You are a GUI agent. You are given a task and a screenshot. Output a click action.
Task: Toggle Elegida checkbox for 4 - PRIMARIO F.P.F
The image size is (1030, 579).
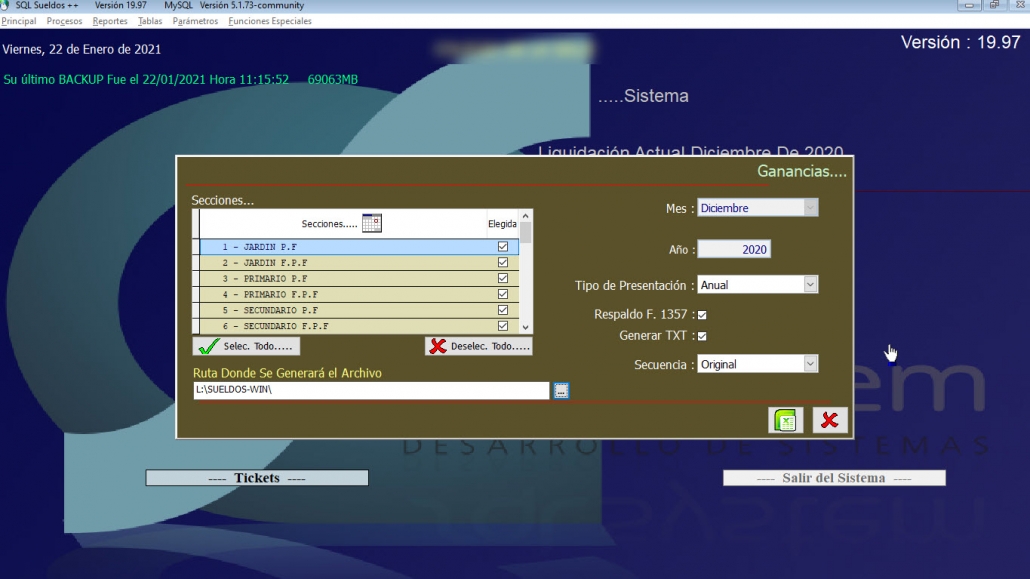[x=503, y=294]
